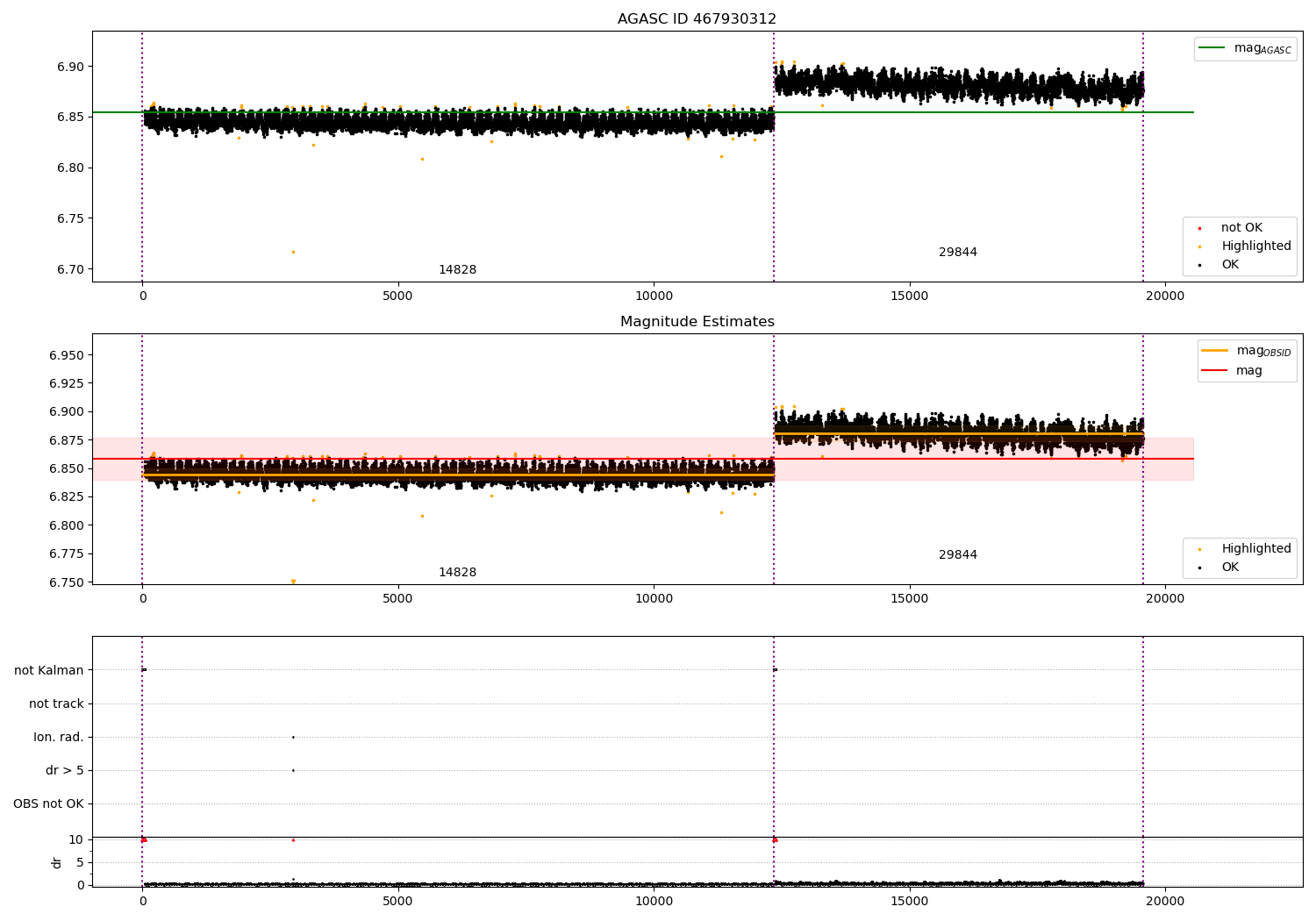Click the 'OBS not OK' axis label

(48, 803)
